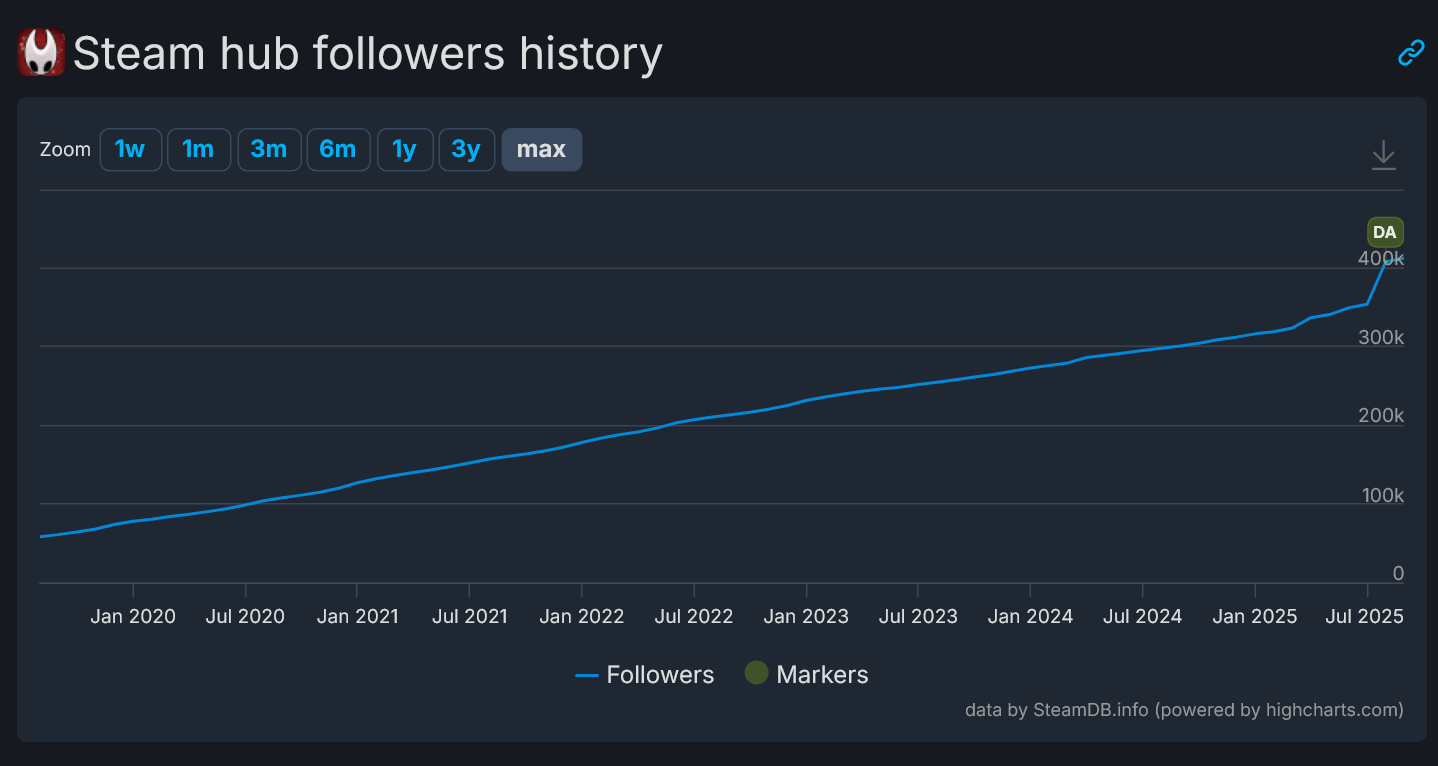Screen dimensions: 1438x766
Task: Select the max zoom range
Action: point(541,150)
